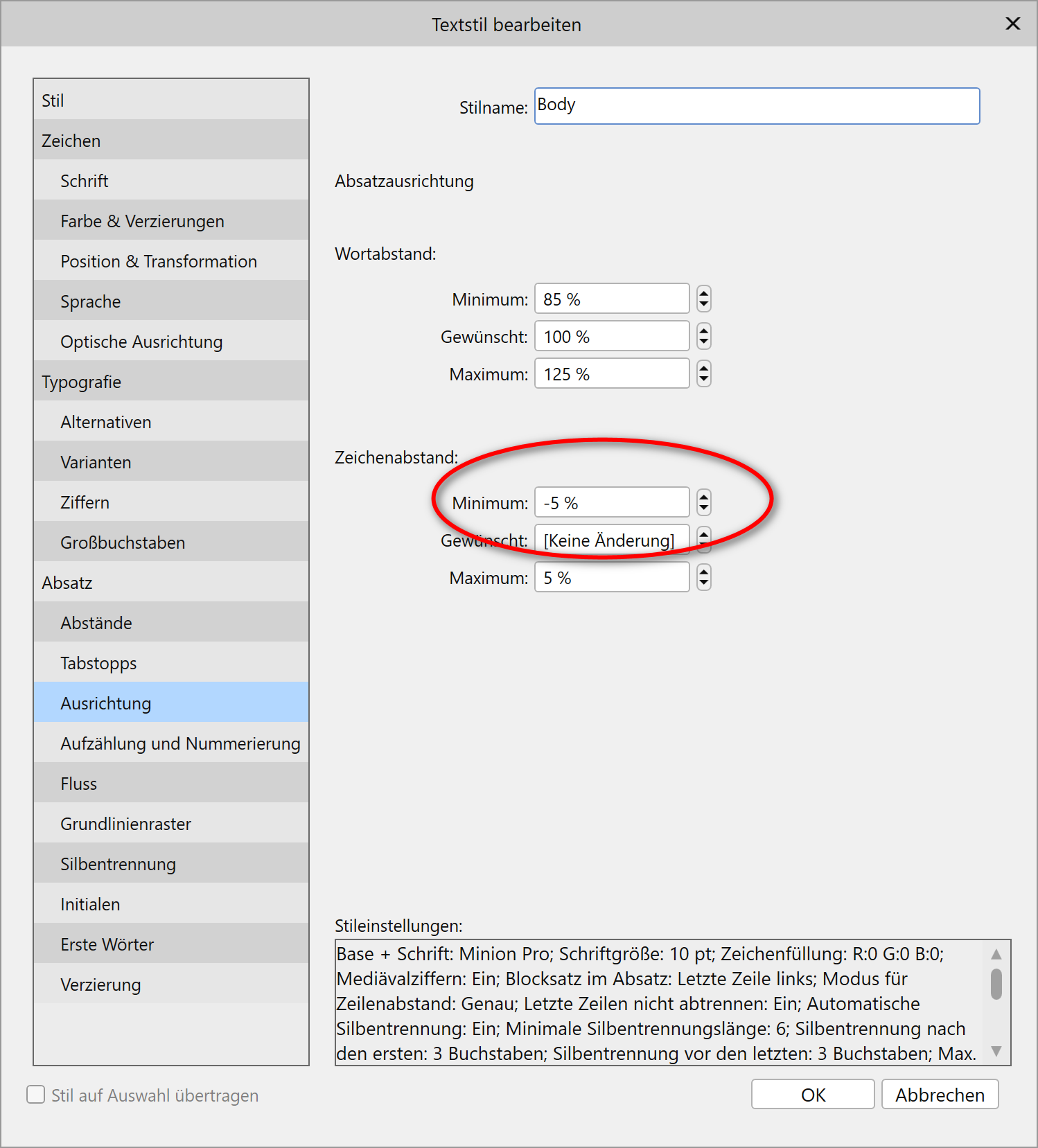The image size is (1038, 1148).
Task: Open Aufzählung und Nummerierung
Action: pos(171,743)
